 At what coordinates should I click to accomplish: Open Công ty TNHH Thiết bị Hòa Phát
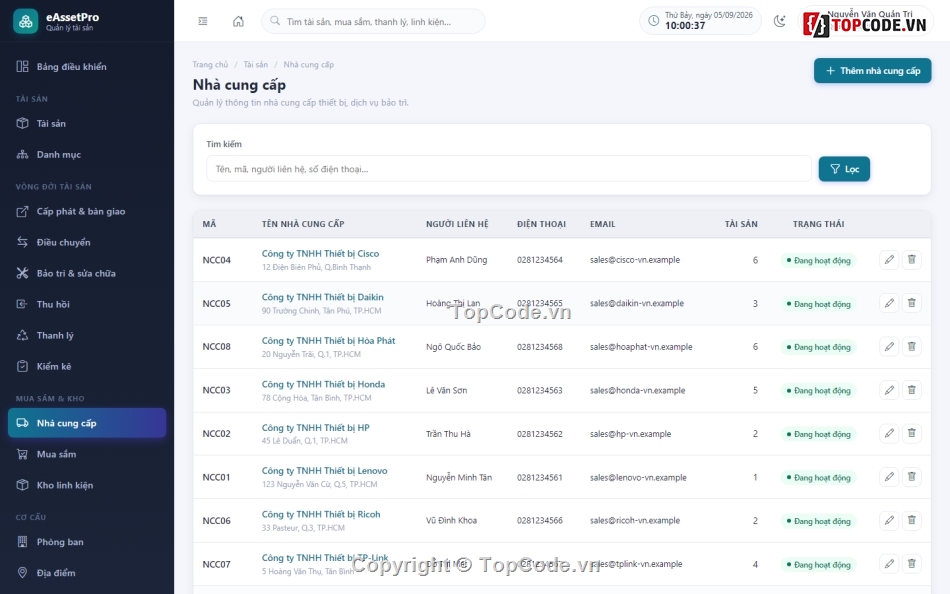(x=328, y=341)
